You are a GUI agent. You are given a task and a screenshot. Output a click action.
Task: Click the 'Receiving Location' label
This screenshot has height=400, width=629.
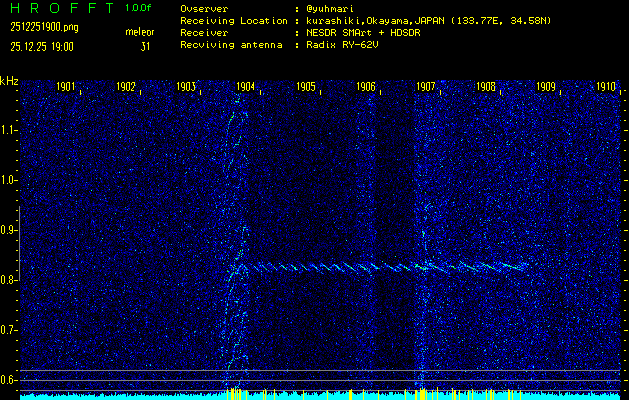[234, 21]
